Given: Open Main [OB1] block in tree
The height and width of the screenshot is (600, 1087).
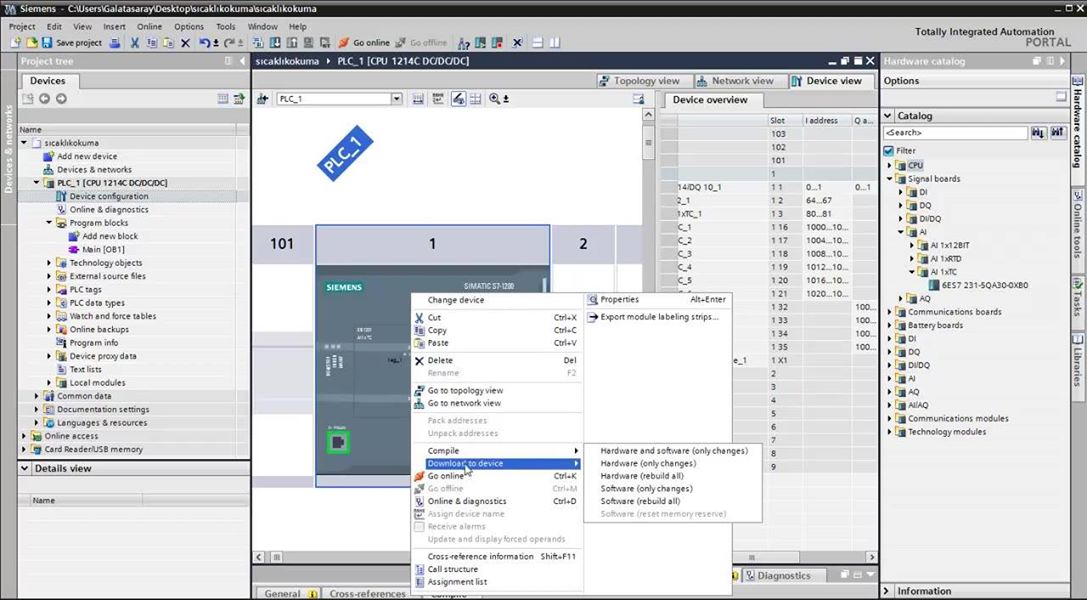Looking at the screenshot, I should [x=103, y=249].
